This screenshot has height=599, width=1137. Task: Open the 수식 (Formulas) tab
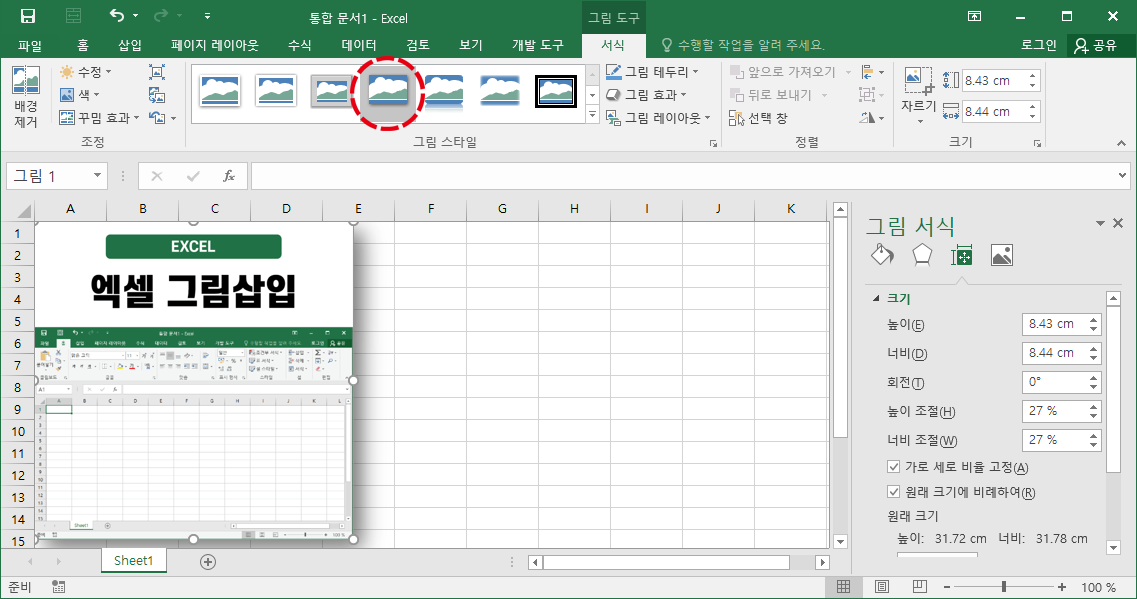(x=299, y=45)
